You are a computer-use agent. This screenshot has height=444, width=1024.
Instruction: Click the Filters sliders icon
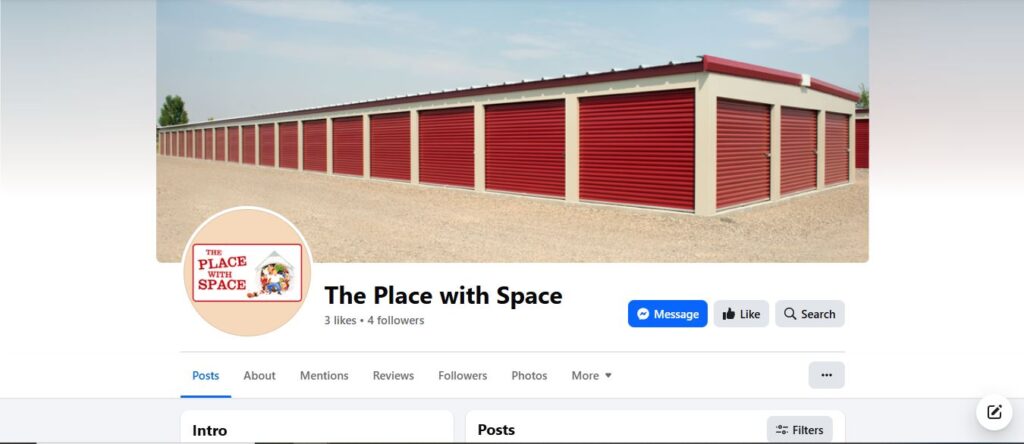tap(782, 430)
